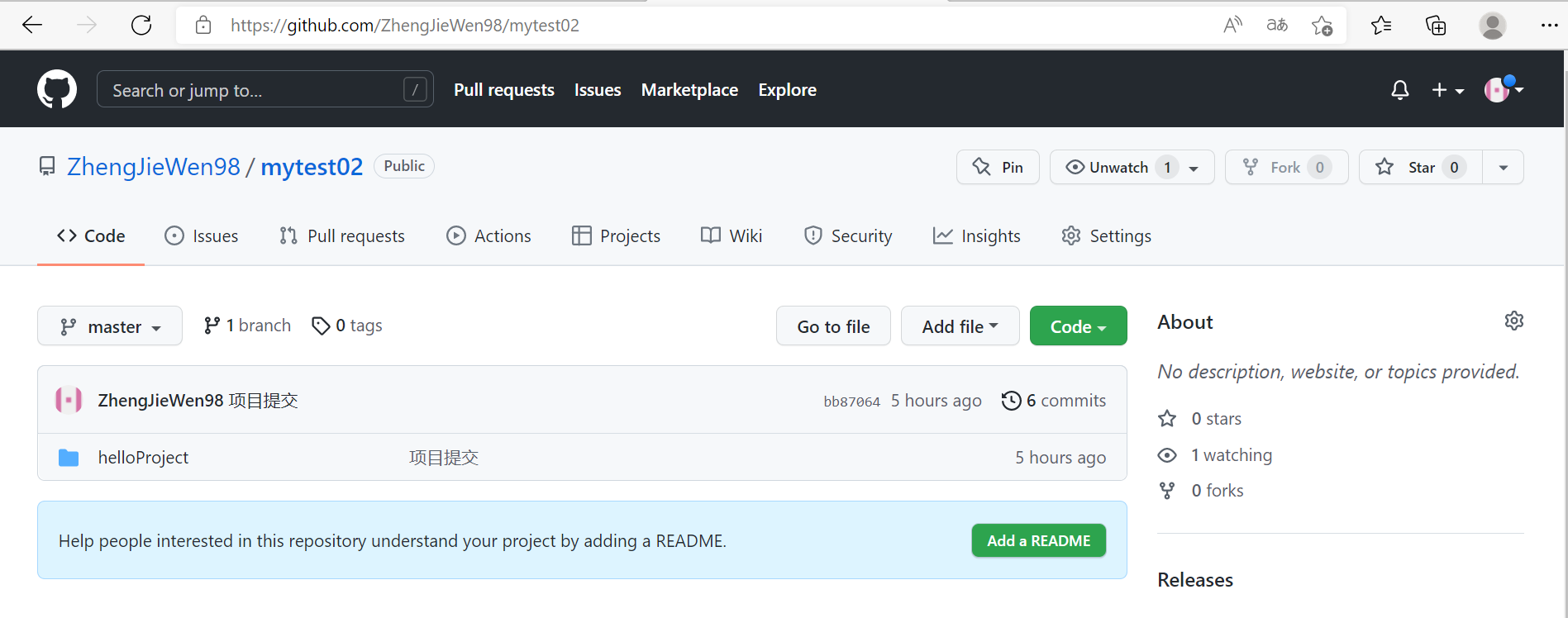Open the ZhengJieWen98 commit author link
Screen dimensions: 1568x618
click(160, 401)
